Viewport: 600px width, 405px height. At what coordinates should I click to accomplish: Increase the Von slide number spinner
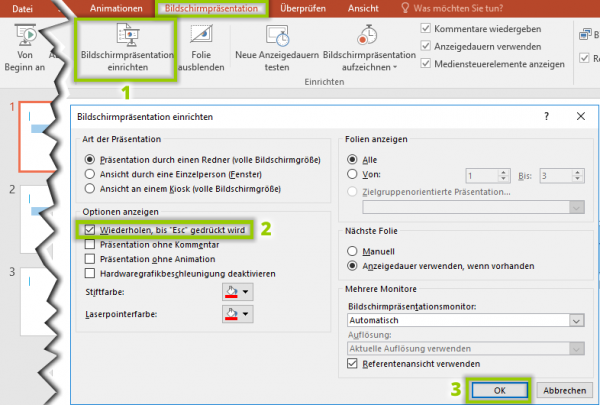pos(504,173)
